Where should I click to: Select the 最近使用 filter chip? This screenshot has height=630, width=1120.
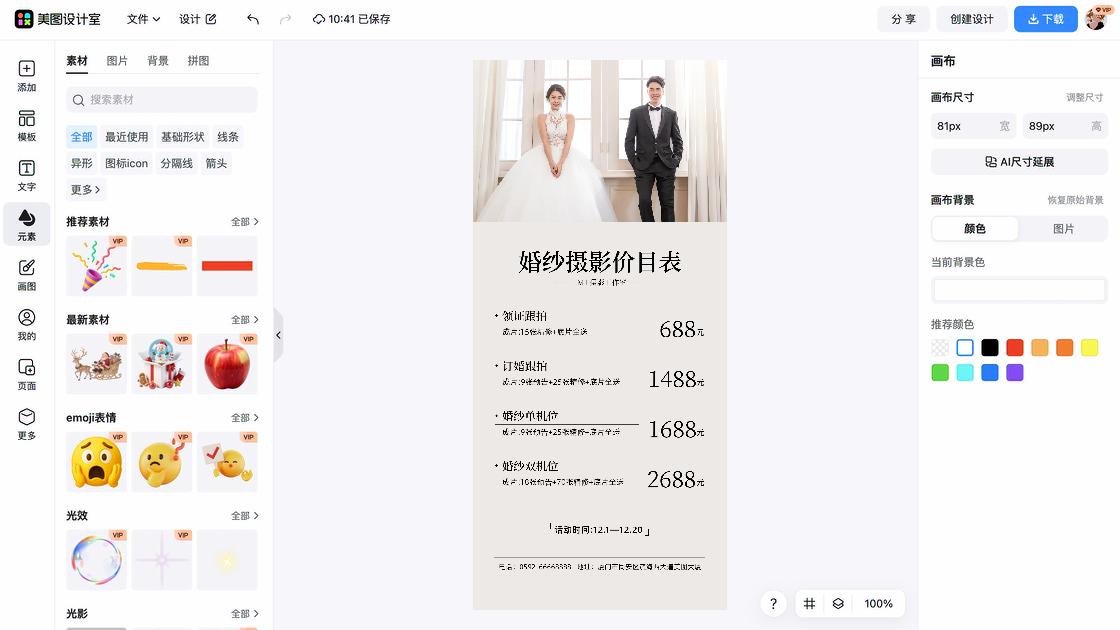pyautogui.click(x=126, y=136)
